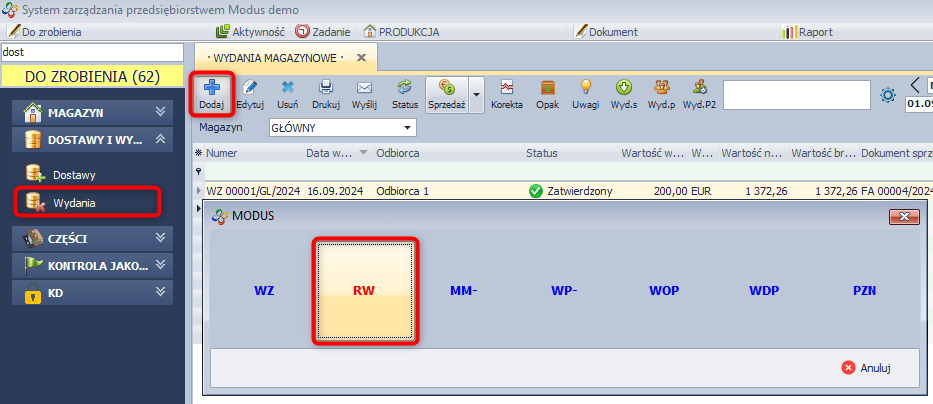Click the Zatwierdzony status cell

571,191
